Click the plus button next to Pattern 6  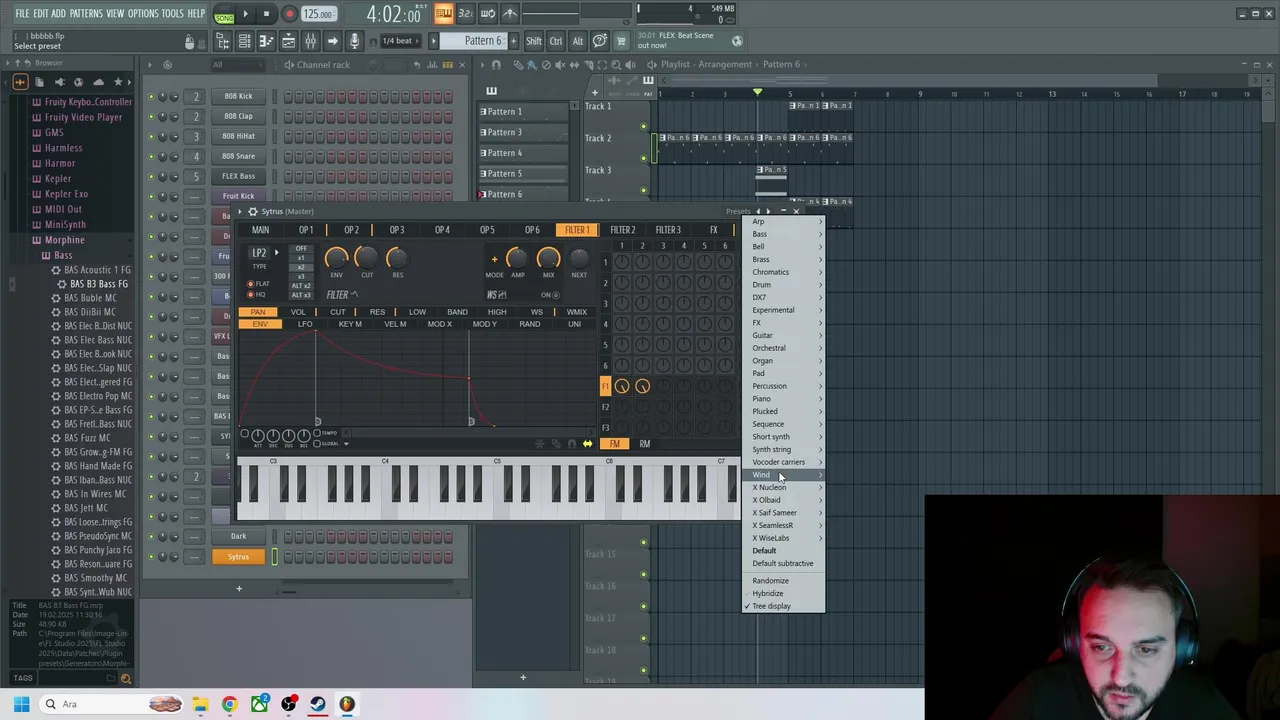[516, 41]
